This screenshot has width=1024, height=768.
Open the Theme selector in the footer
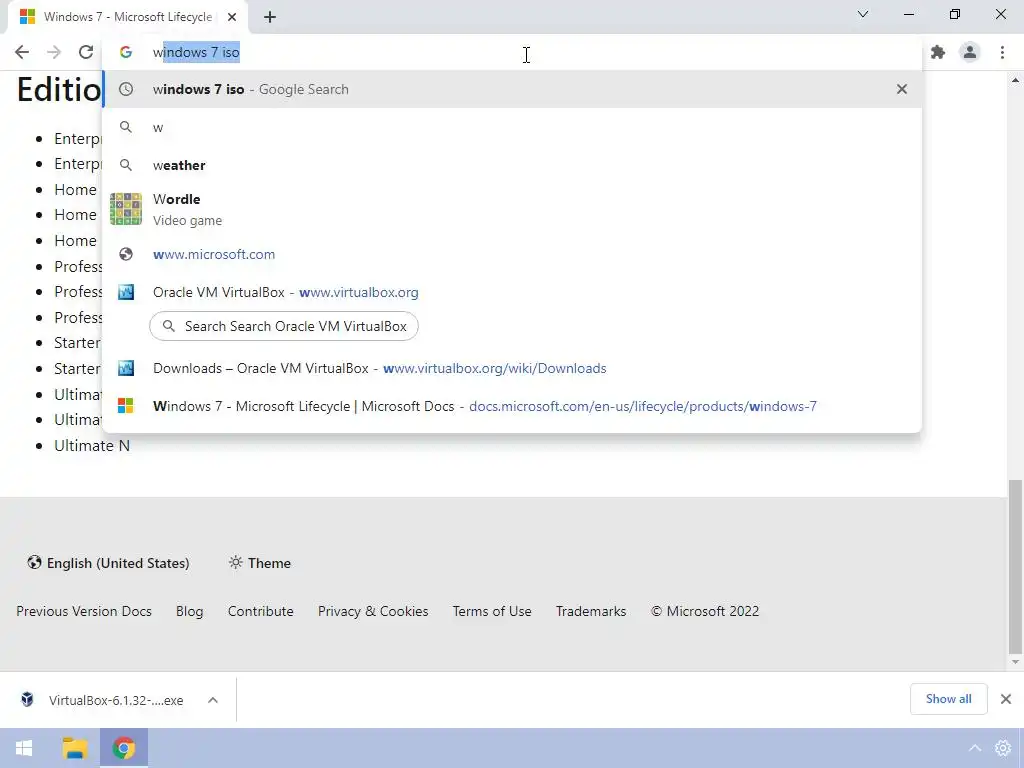[x=260, y=563]
